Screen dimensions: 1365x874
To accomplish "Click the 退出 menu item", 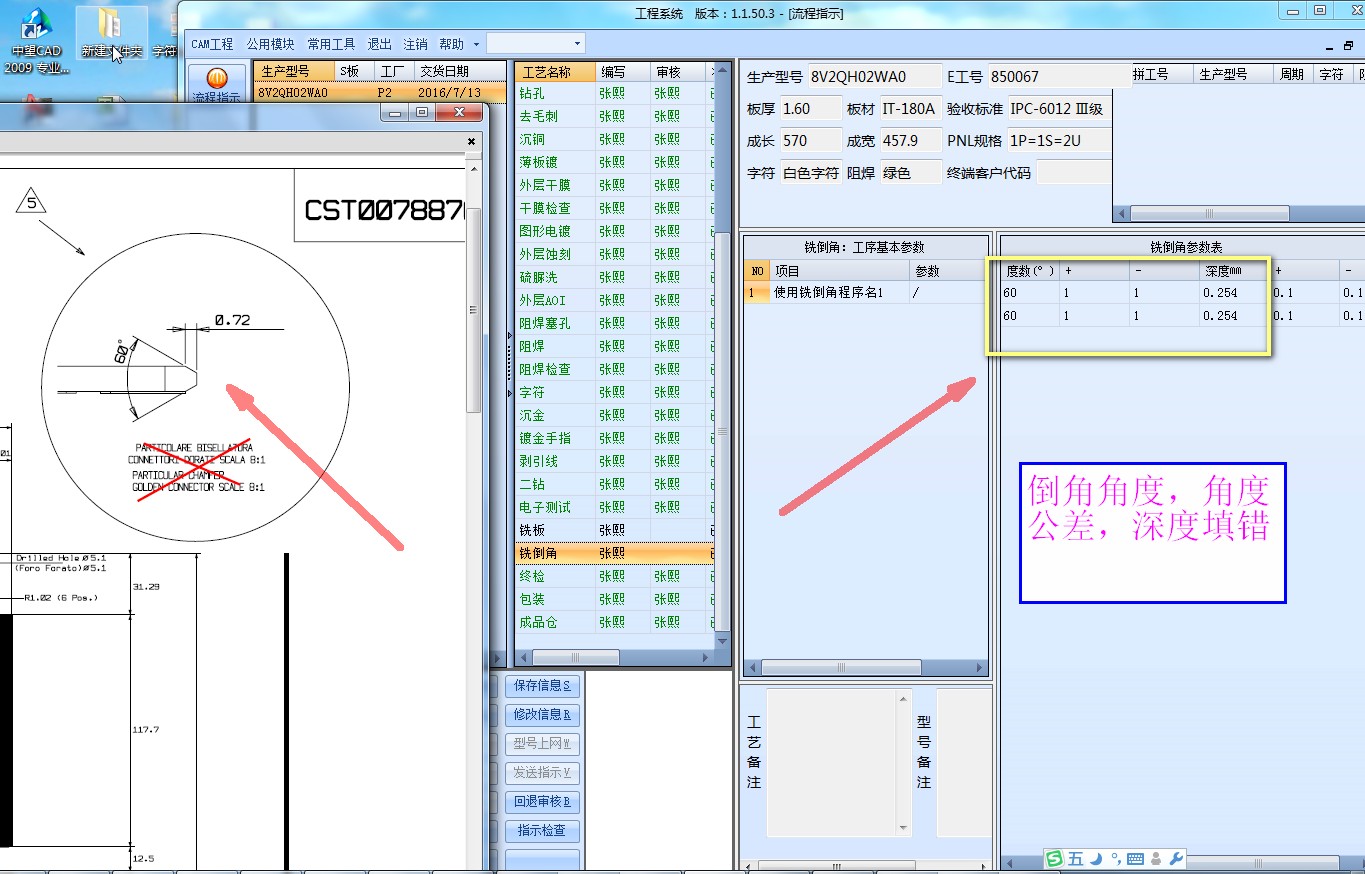I will [x=380, y=44].
